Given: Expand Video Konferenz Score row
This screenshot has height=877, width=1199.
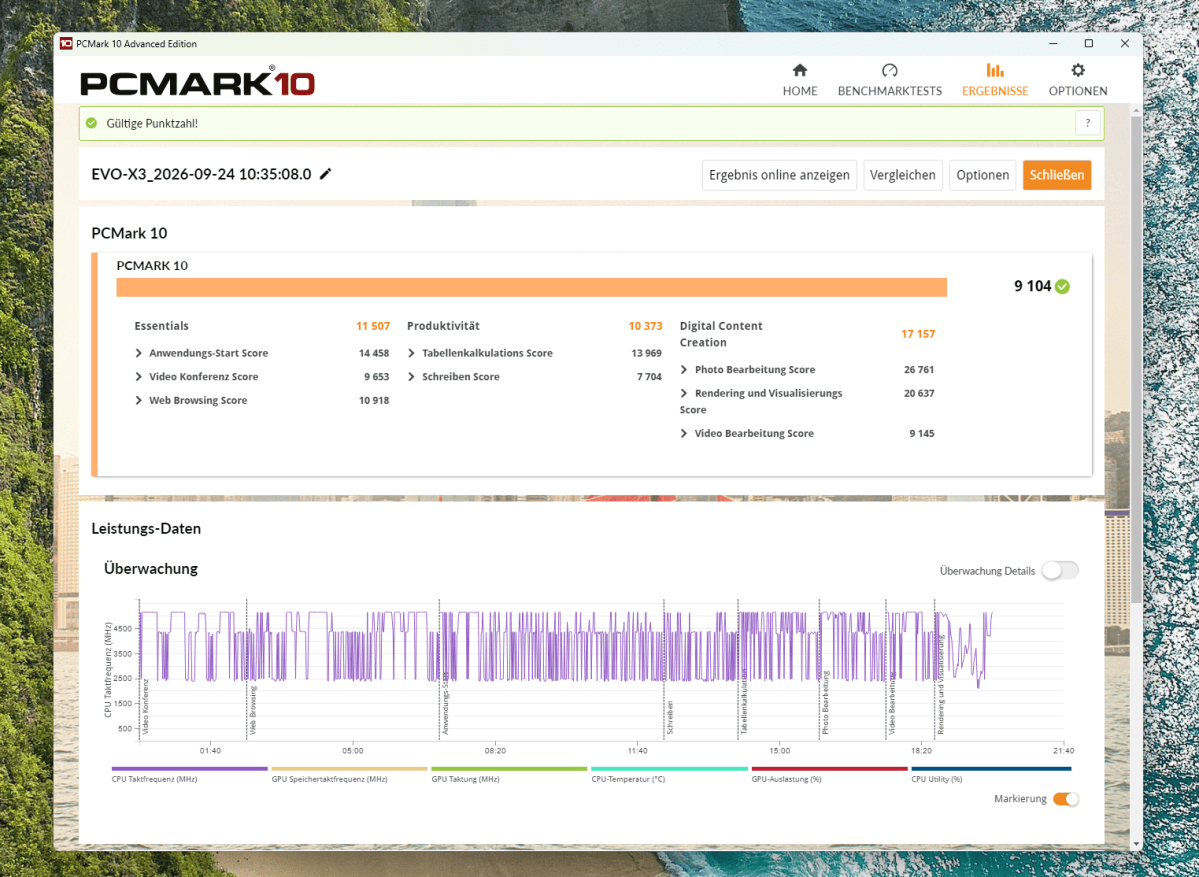Looking at the screenshot, I should [x=138, y=377].
